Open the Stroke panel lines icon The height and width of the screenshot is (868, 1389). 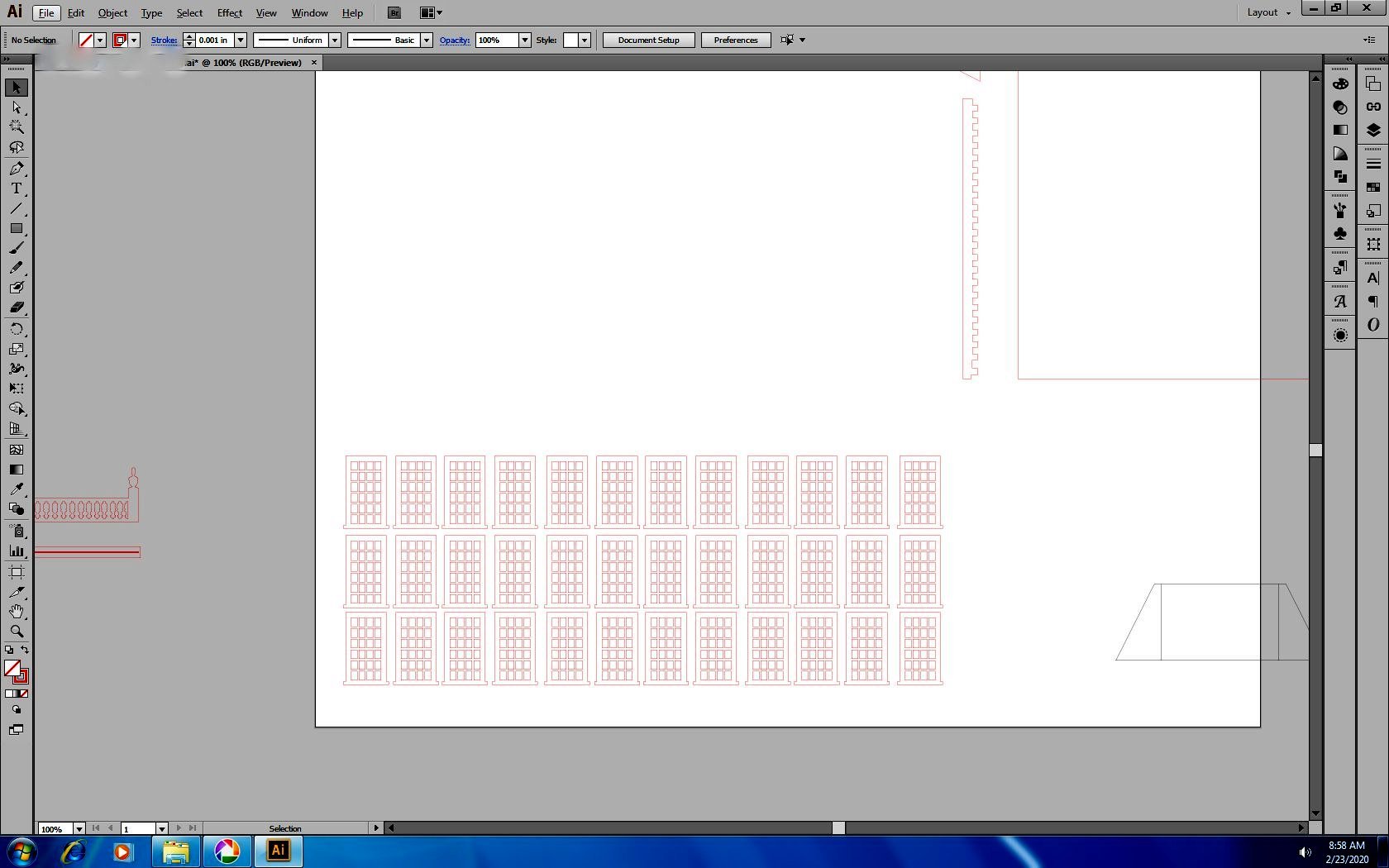tap(1373, 164)
